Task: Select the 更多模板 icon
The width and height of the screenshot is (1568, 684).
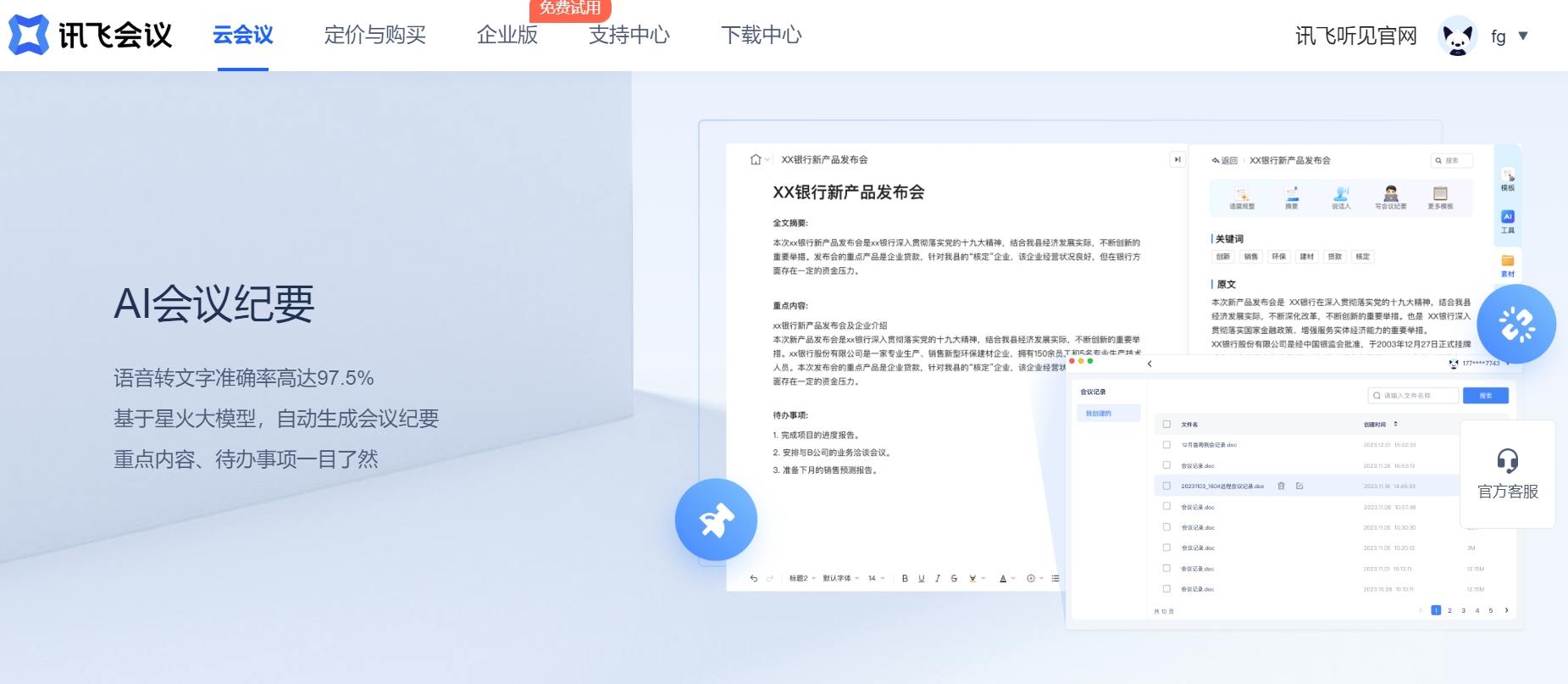Action: pos(1440,198)
